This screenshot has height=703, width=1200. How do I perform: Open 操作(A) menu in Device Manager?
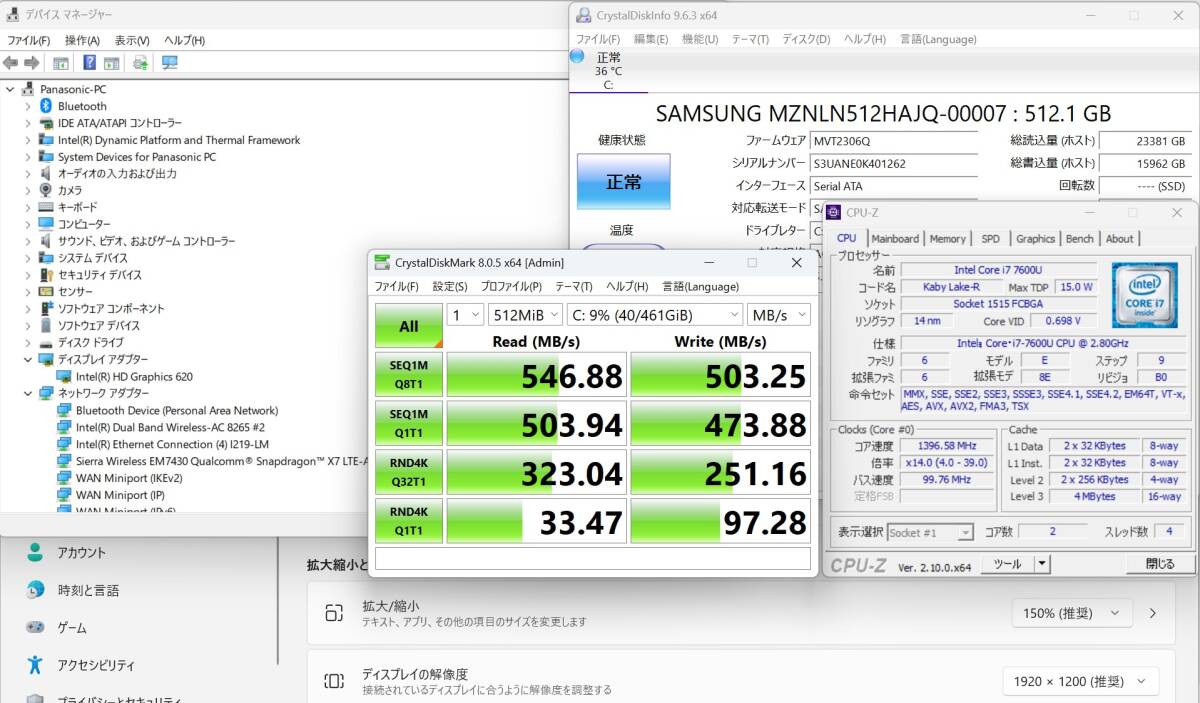click(x=82, y=40)
